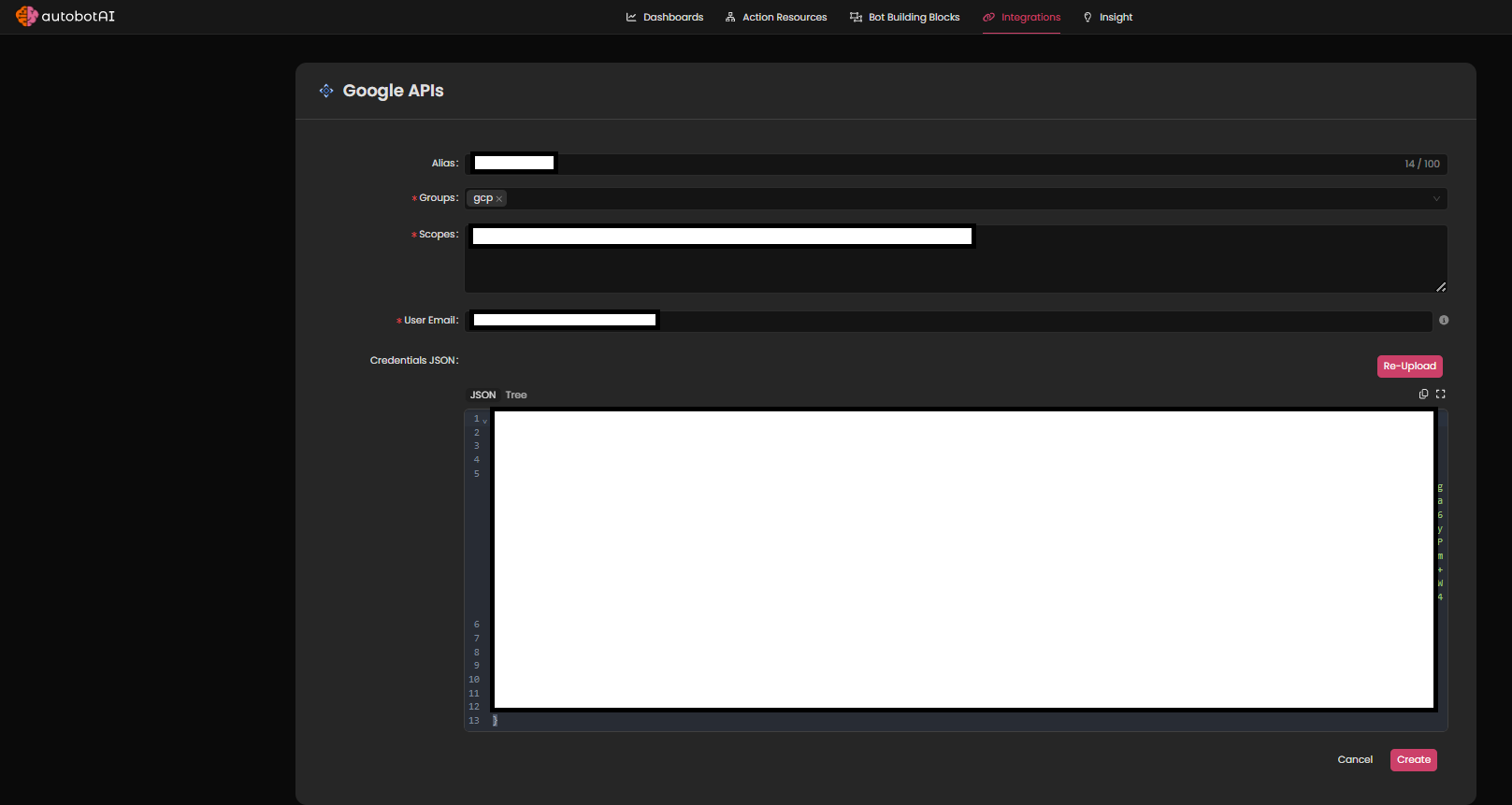1512x805 pixels.
Task: Click the Action Resources icon
Action: point(730,17)
